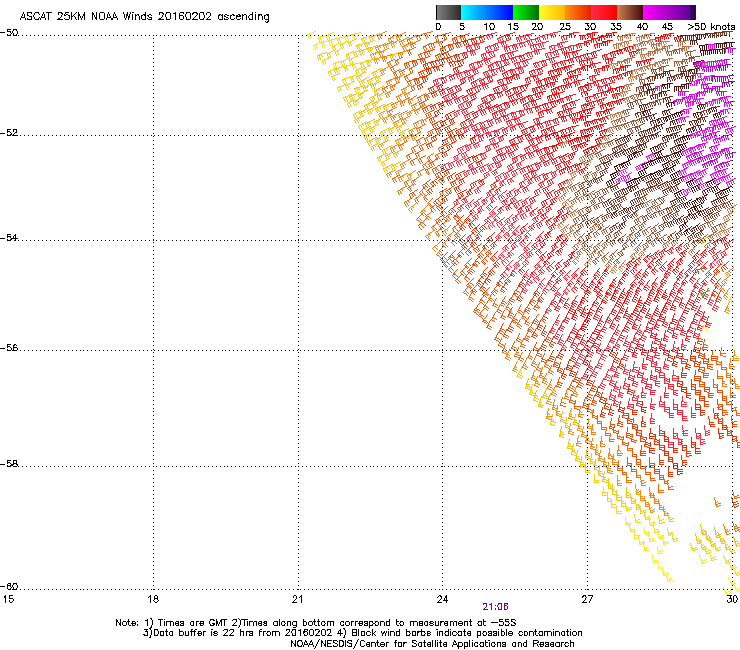Screen dimensions: 740x650
Task: Click the cyan legend color segment
Action: [474, 12]
